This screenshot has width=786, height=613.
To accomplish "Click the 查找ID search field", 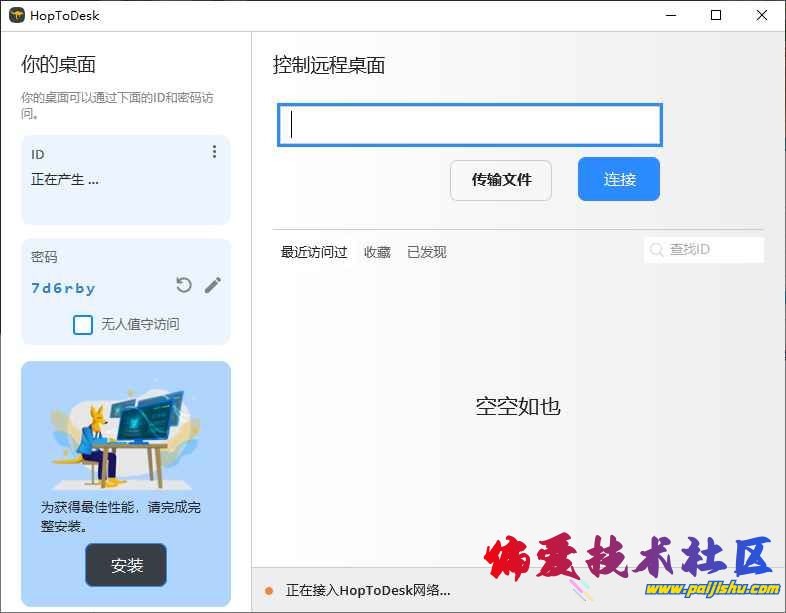I will [x=712, y=250].
